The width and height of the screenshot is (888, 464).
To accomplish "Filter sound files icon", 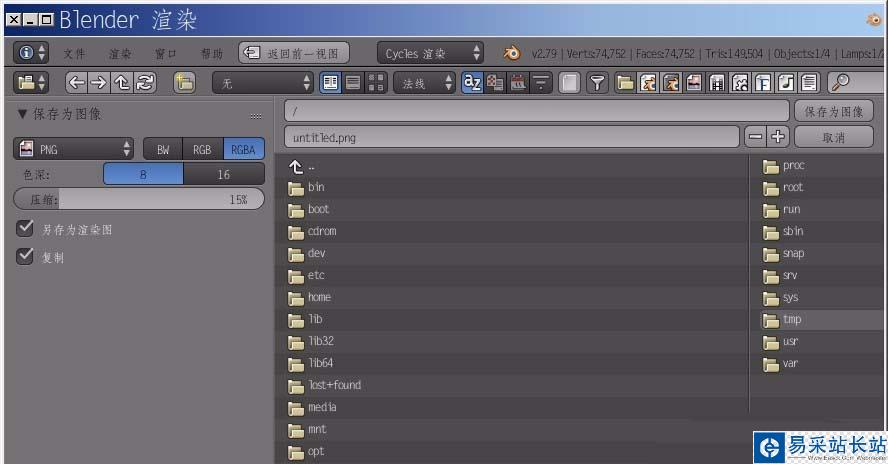I will (786, 83).
